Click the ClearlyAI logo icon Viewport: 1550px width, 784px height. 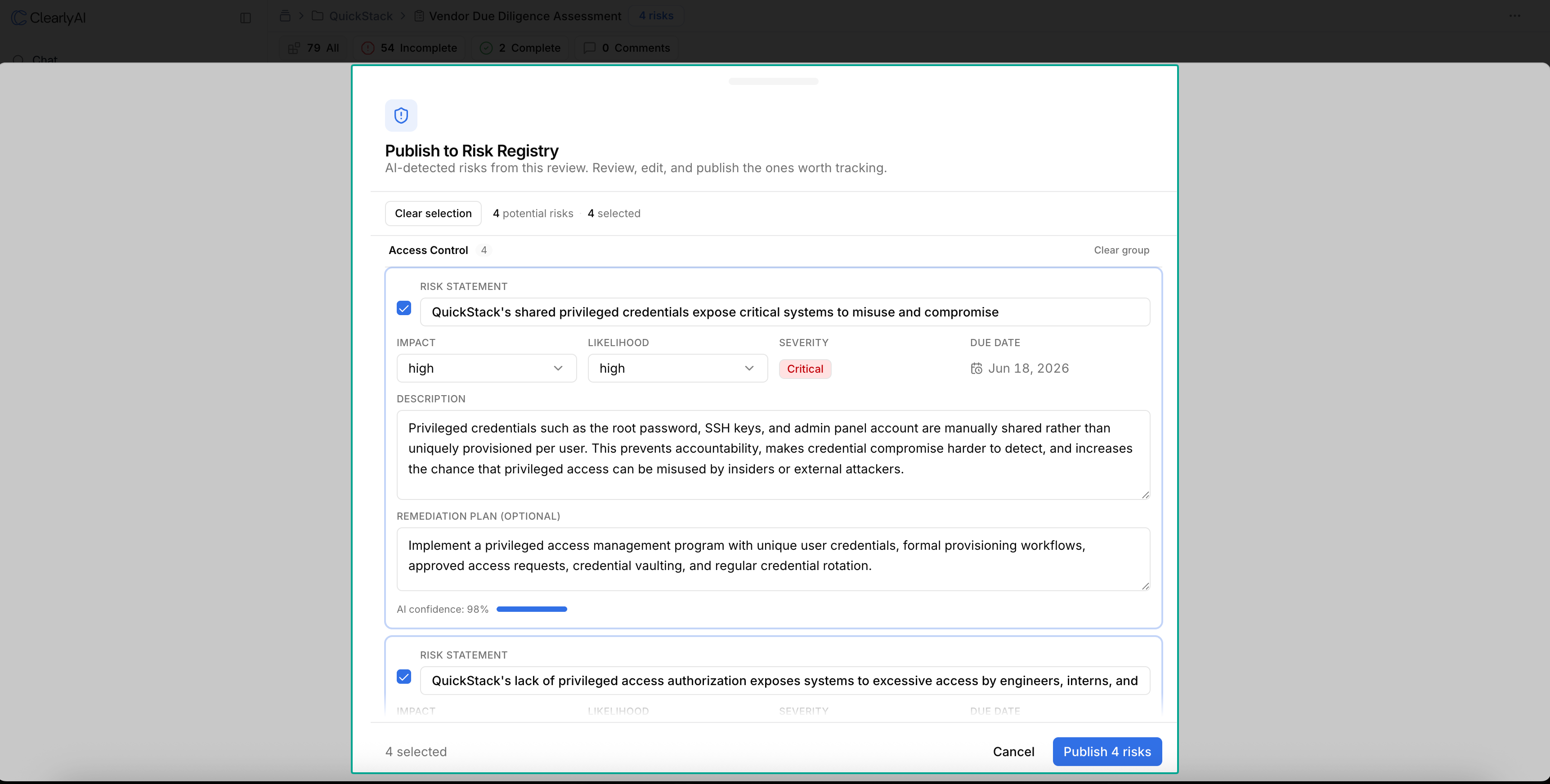[x=18, y=18]
